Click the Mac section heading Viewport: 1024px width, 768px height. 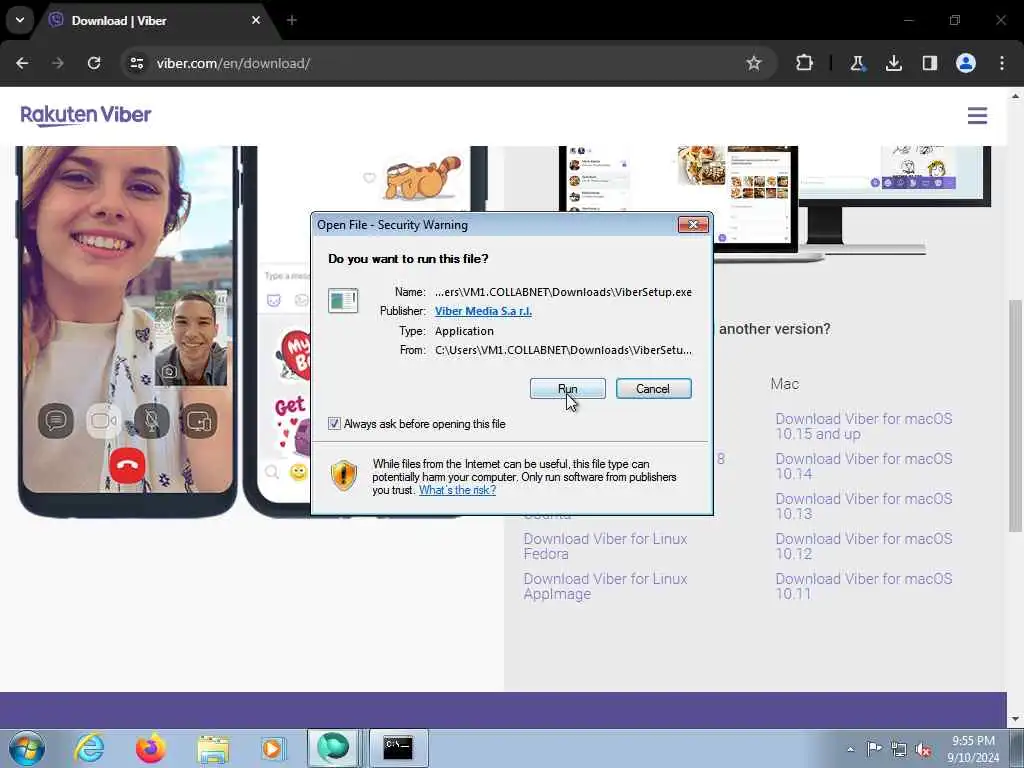[784, 384]
